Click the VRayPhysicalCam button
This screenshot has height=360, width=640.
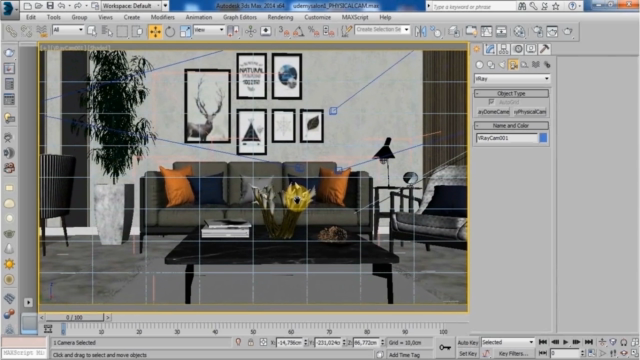coord(530,111)
